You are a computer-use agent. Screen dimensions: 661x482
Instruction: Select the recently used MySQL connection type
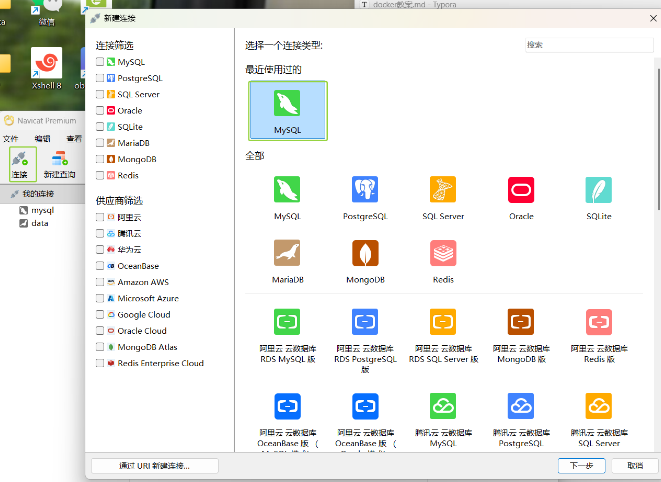(x=288, y=110)
